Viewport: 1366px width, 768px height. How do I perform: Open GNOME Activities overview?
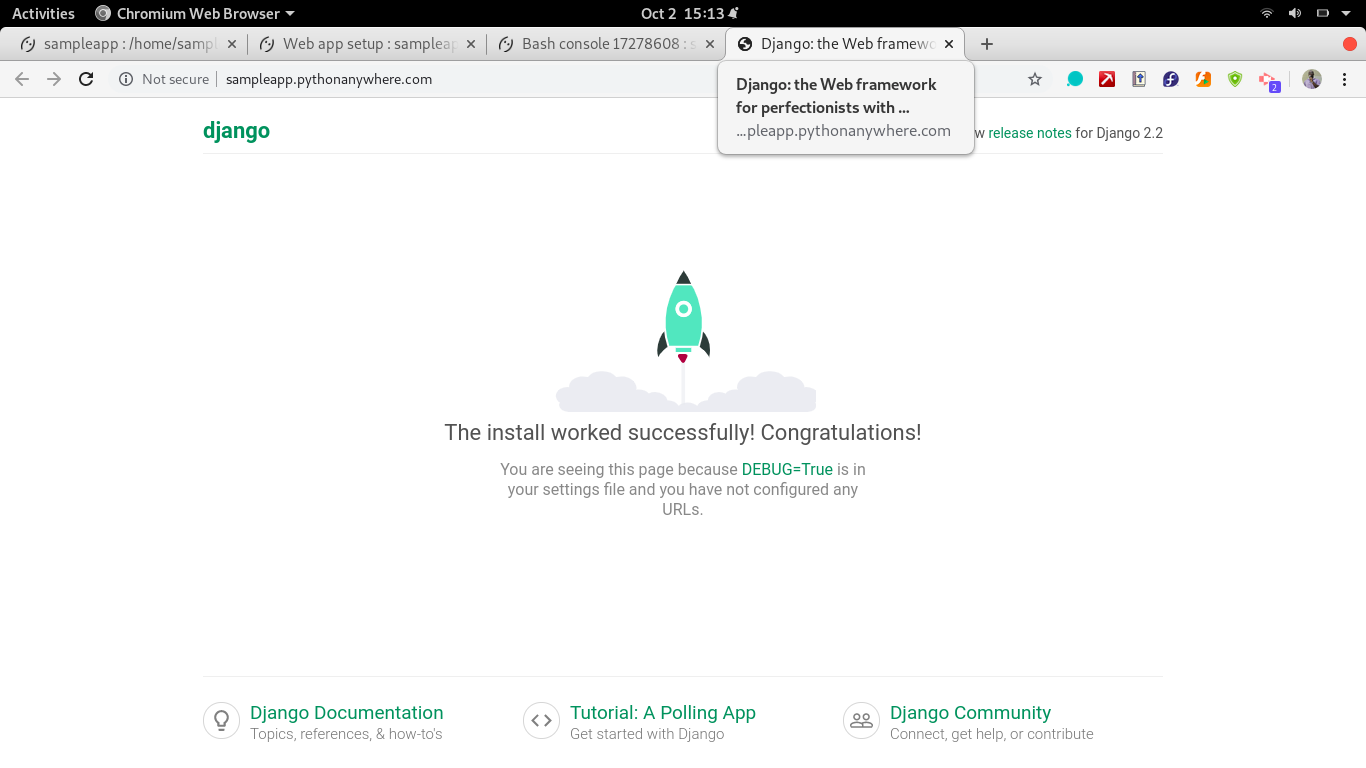[43, 14]
